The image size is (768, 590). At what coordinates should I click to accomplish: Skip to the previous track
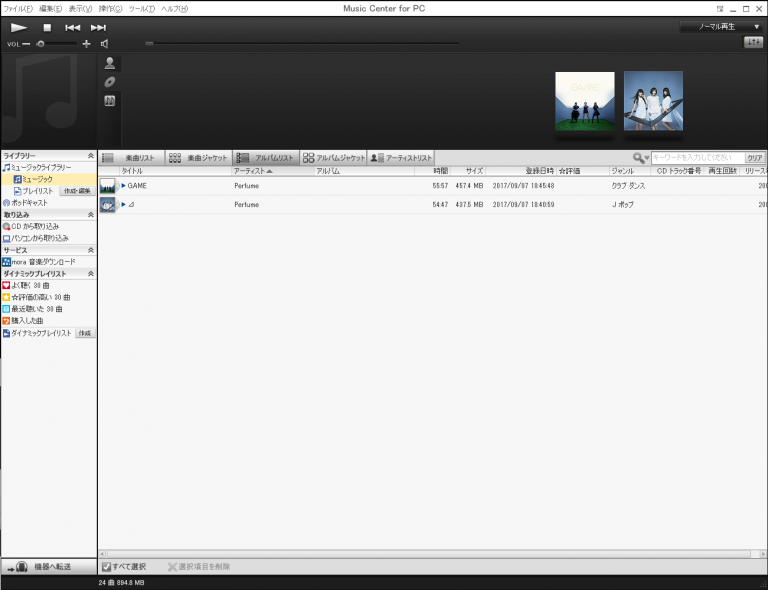[x=72, y=28]
